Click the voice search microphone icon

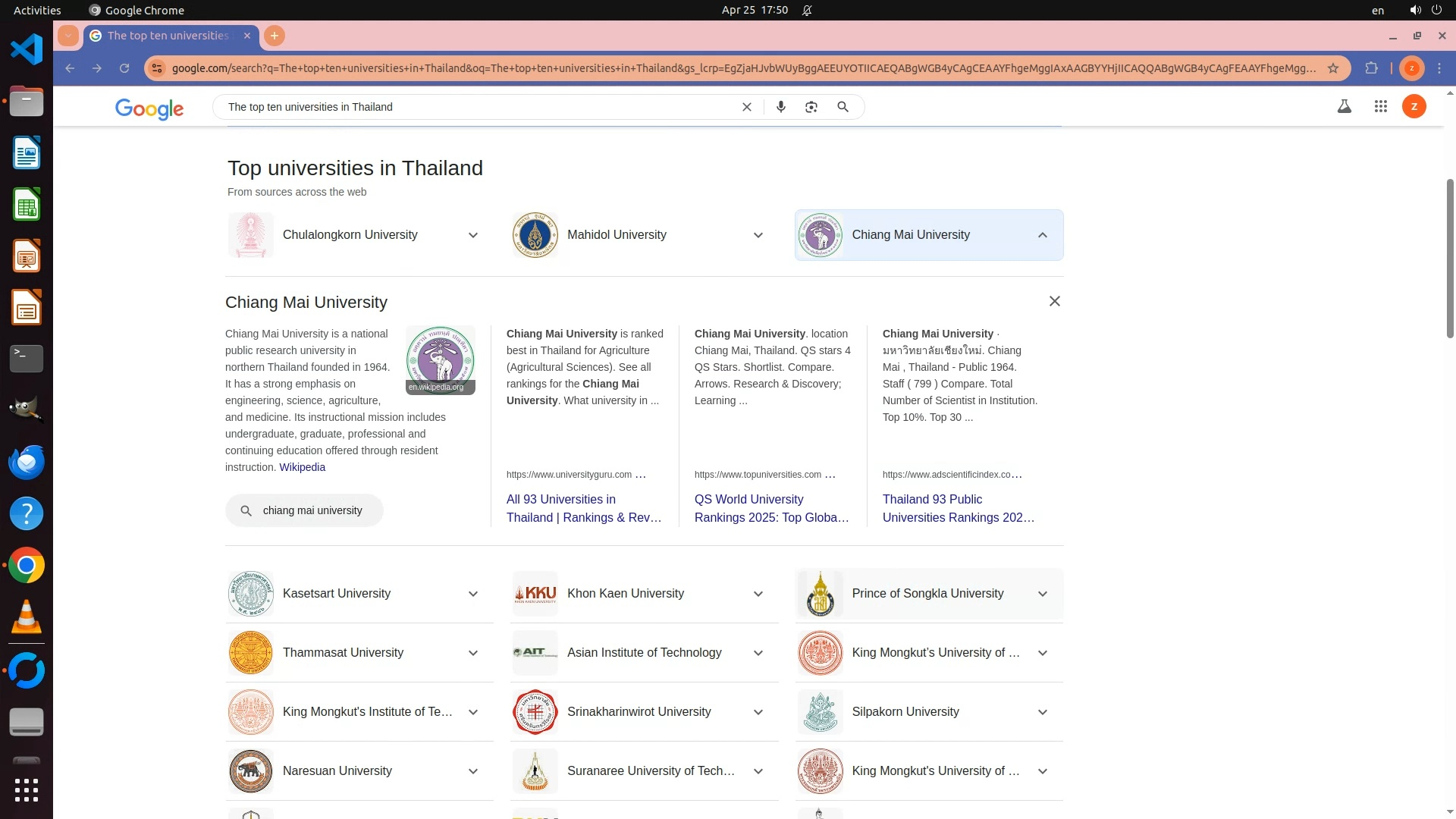[780, 107]
